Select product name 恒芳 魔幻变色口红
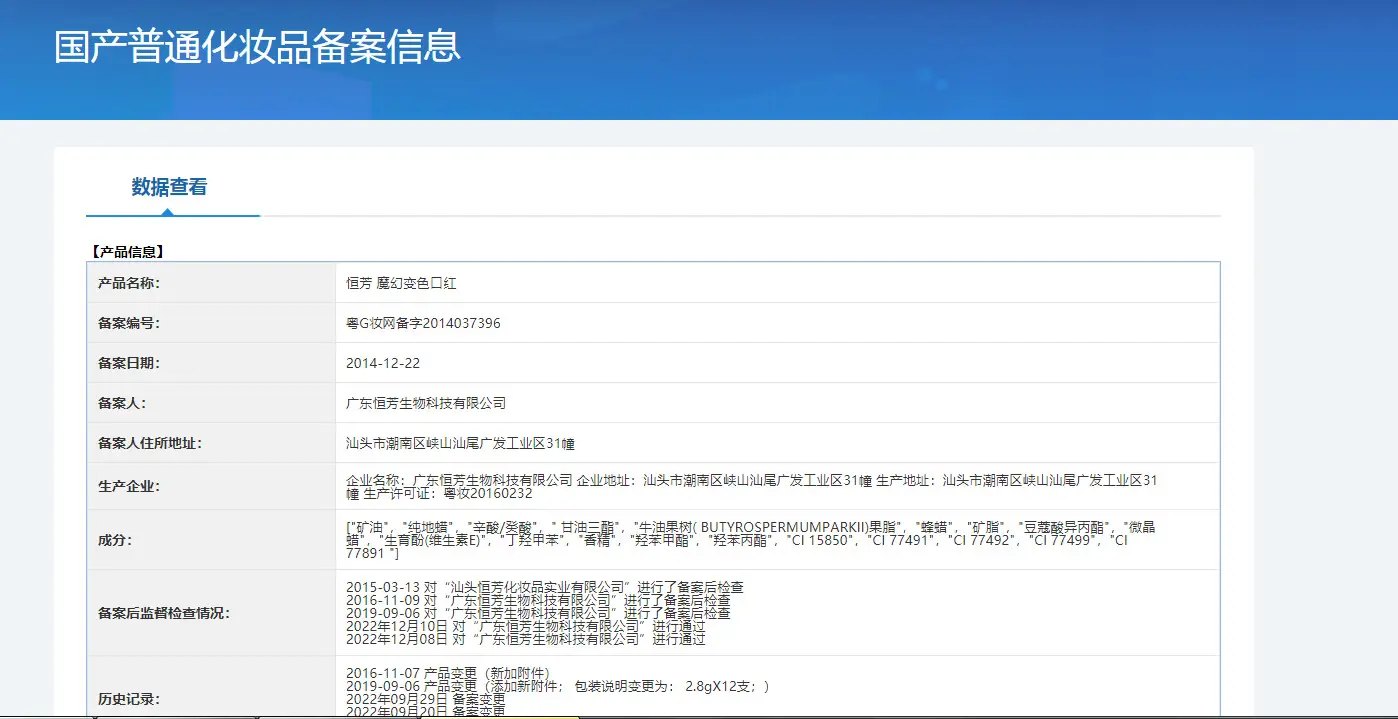 coord(401,283)
